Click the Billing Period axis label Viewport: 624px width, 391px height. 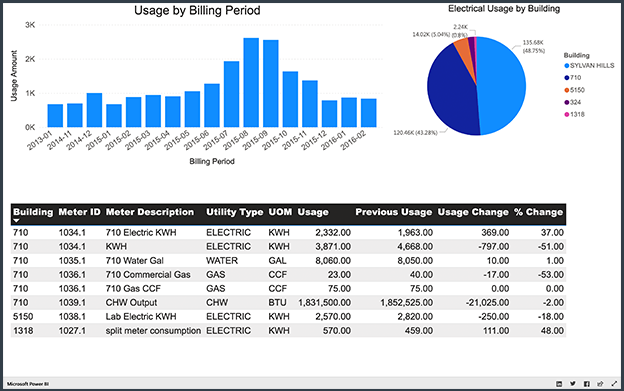tap(212, 161)
